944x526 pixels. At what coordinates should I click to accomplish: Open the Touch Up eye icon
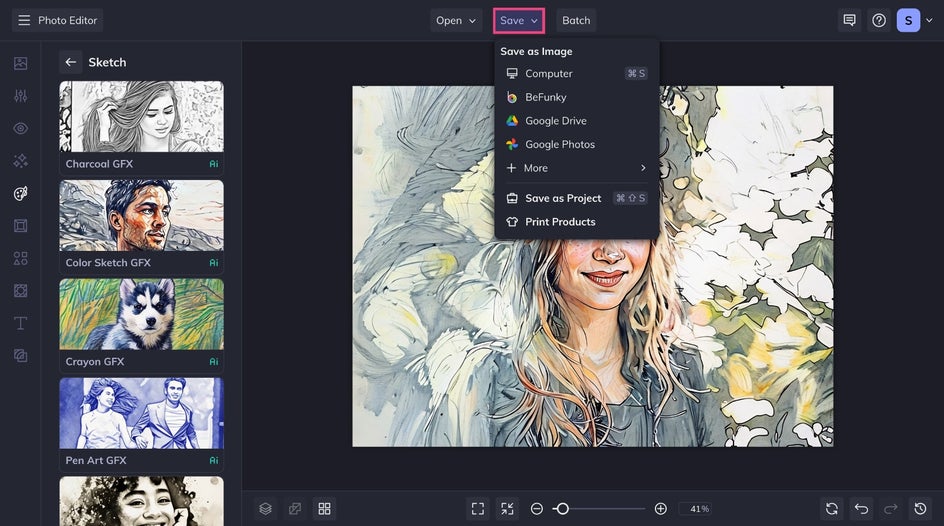(x=20, y=128)
